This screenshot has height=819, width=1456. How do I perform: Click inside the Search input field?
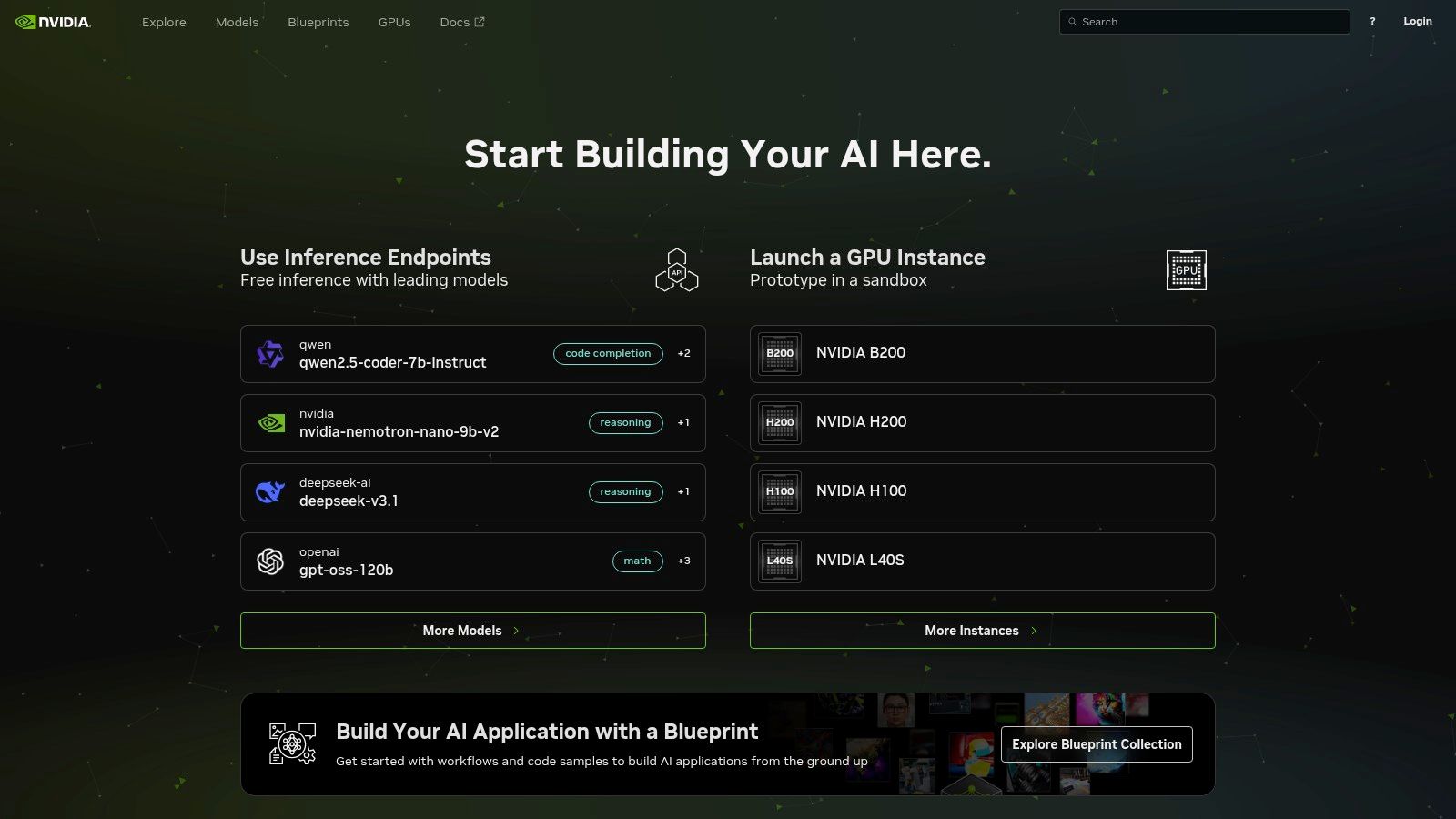(x=1201, y=21)
